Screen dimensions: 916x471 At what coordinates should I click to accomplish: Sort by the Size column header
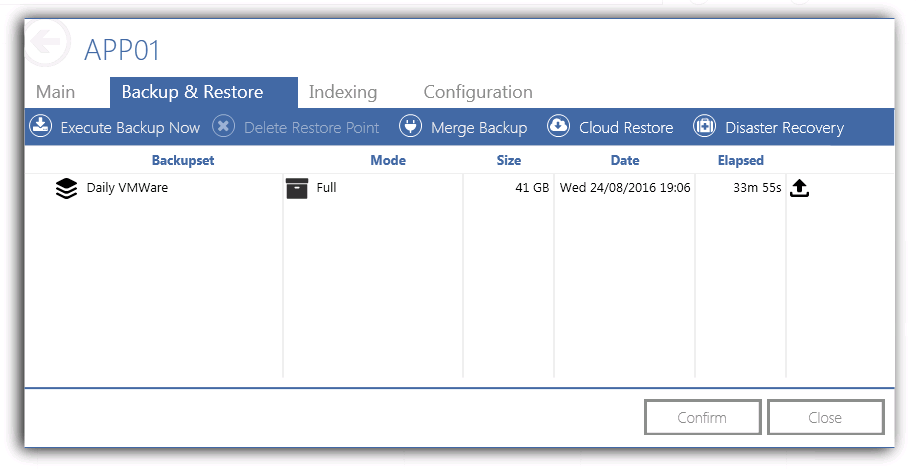[509, 160]
